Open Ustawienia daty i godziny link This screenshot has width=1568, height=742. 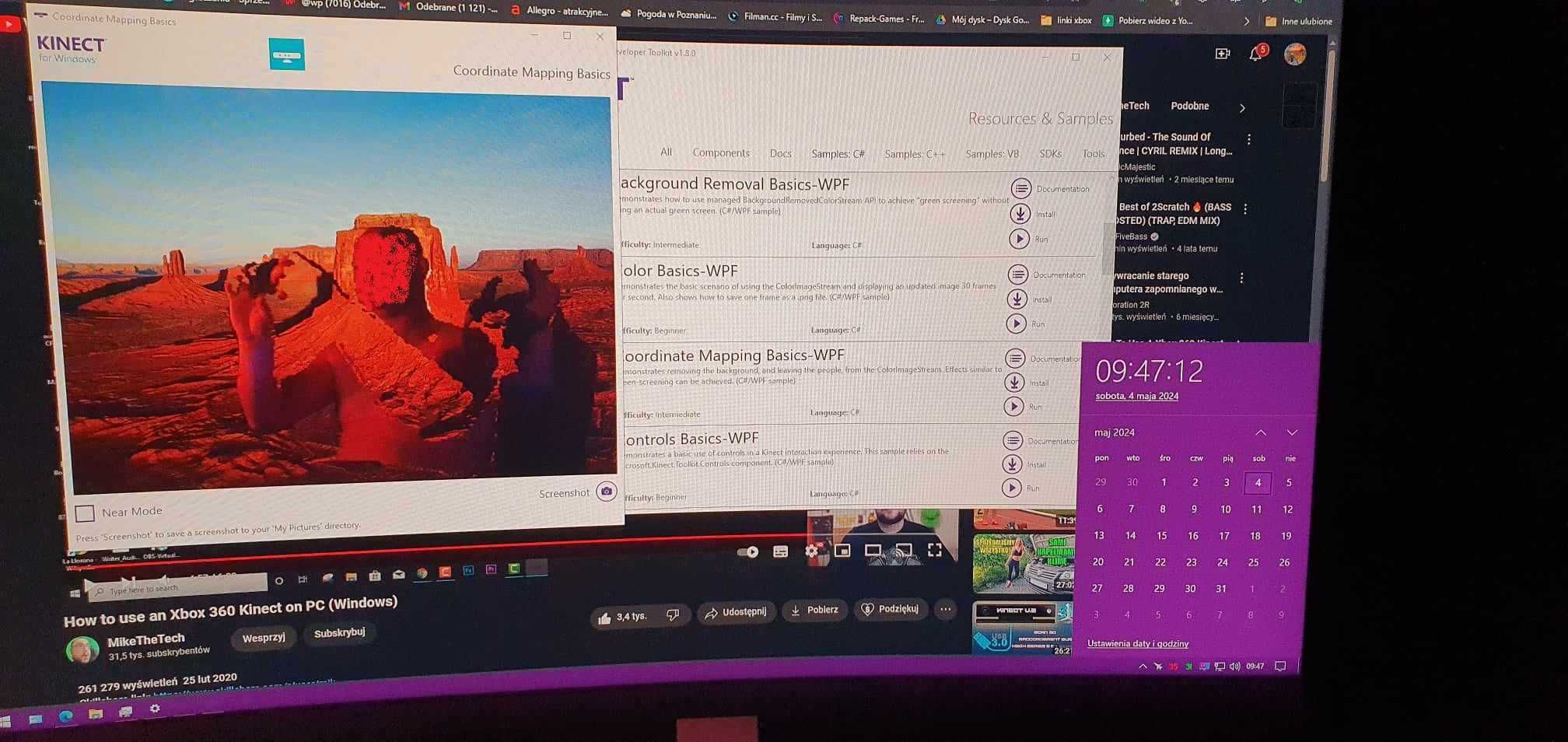1138,643
